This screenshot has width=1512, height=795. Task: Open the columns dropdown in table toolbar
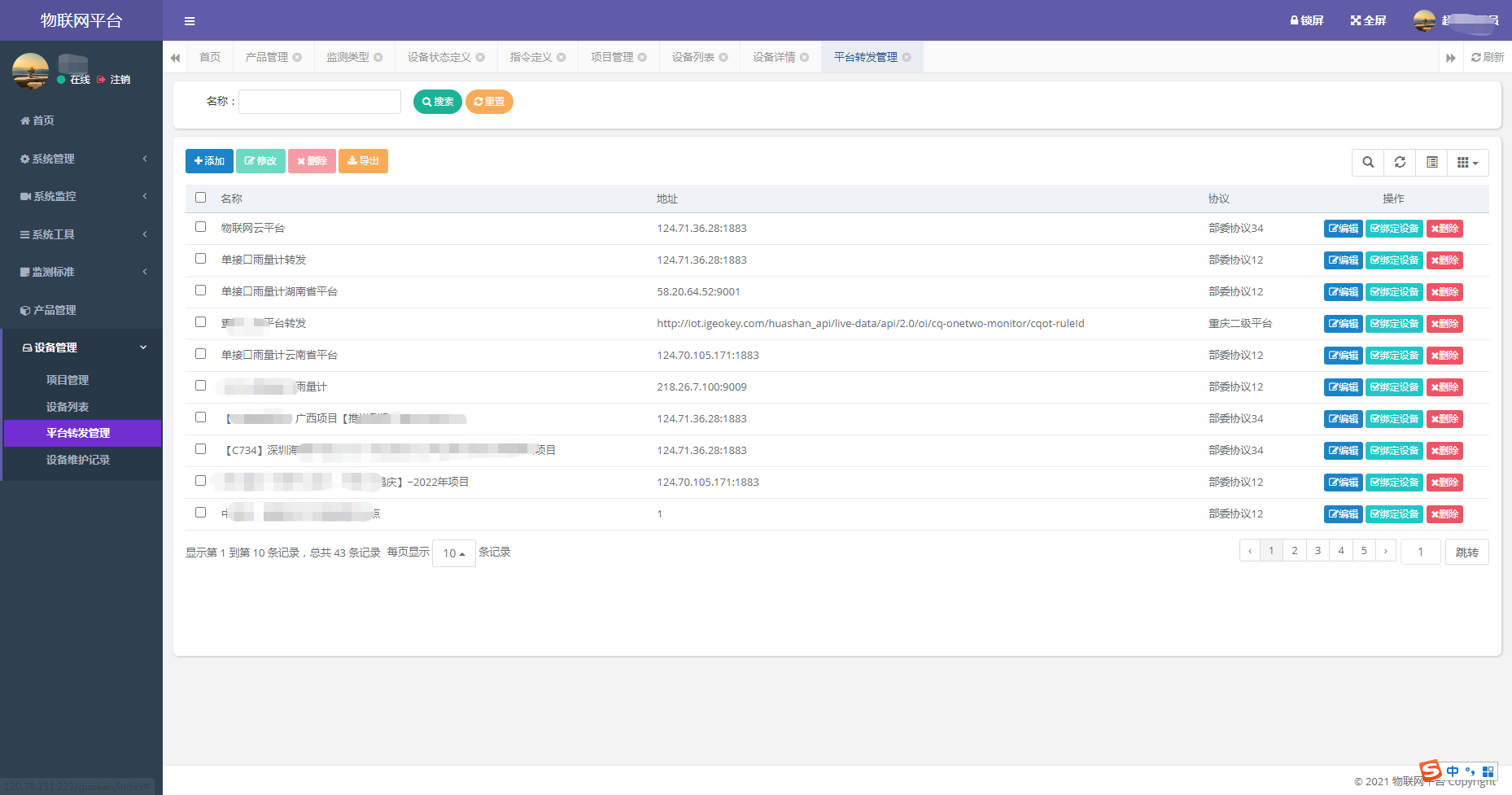click(1467, 163)
